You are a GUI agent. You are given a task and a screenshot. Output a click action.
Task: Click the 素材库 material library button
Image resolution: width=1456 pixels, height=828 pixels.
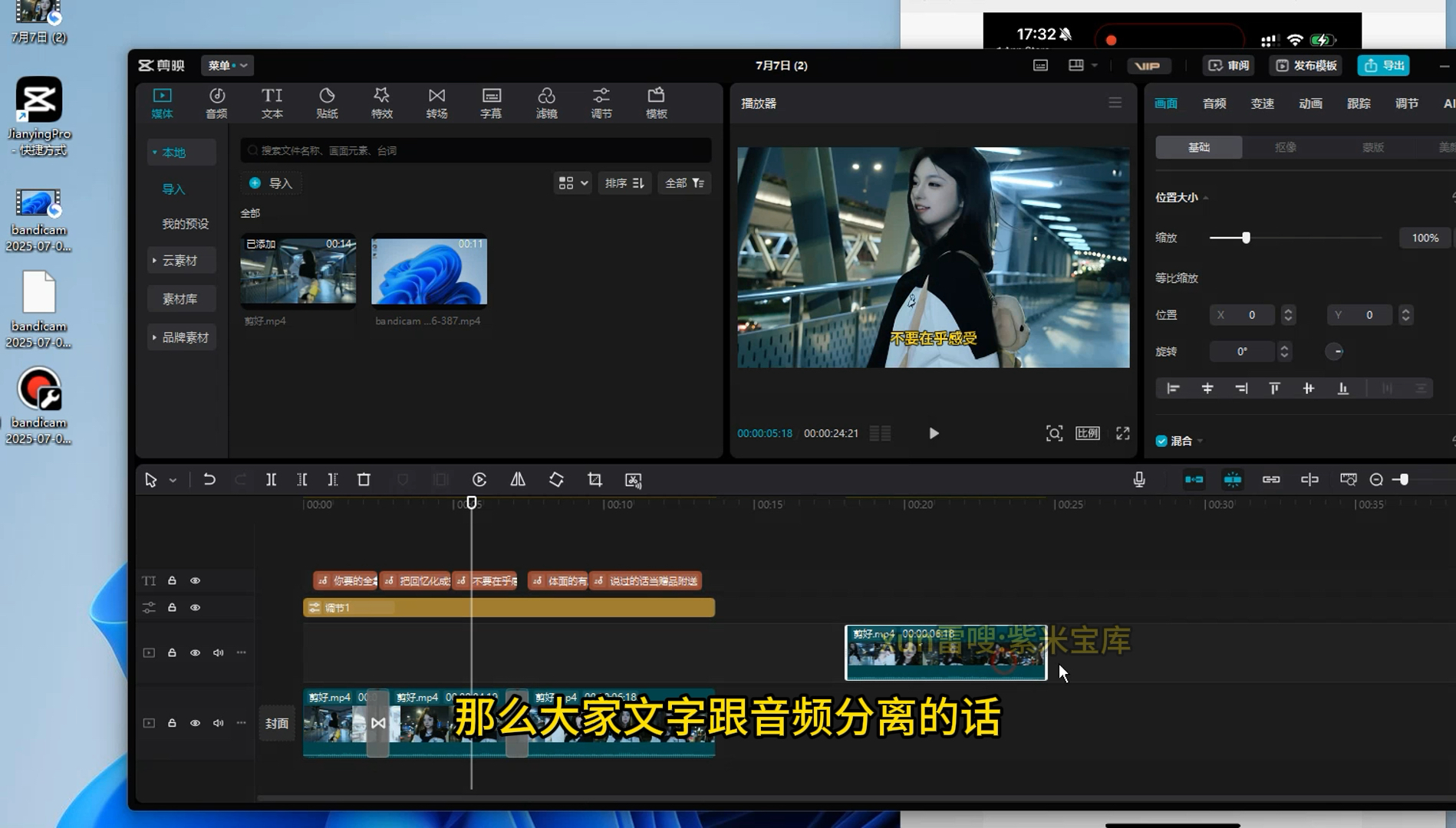[x=180, y=299]
